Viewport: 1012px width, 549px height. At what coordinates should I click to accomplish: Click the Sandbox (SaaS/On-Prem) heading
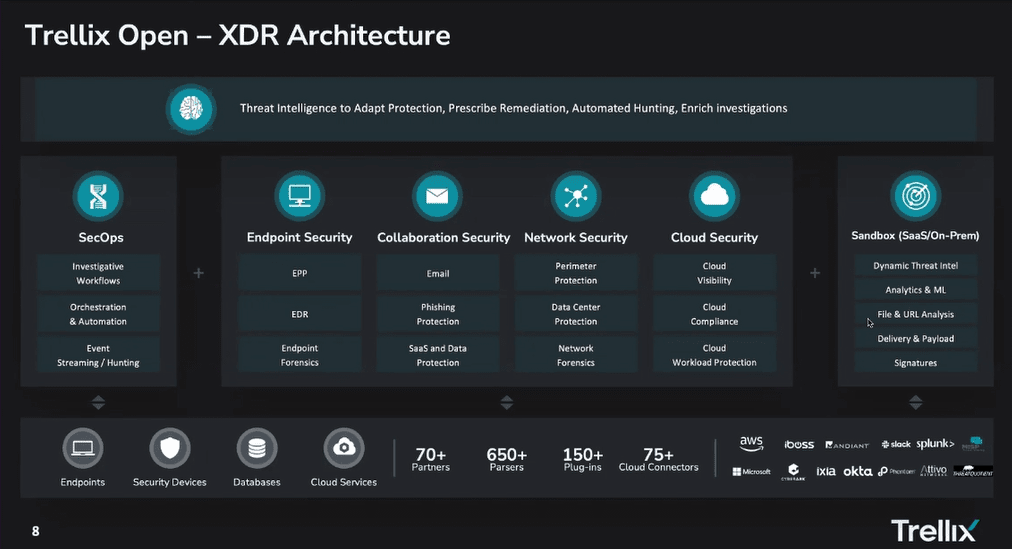(915, 235)
